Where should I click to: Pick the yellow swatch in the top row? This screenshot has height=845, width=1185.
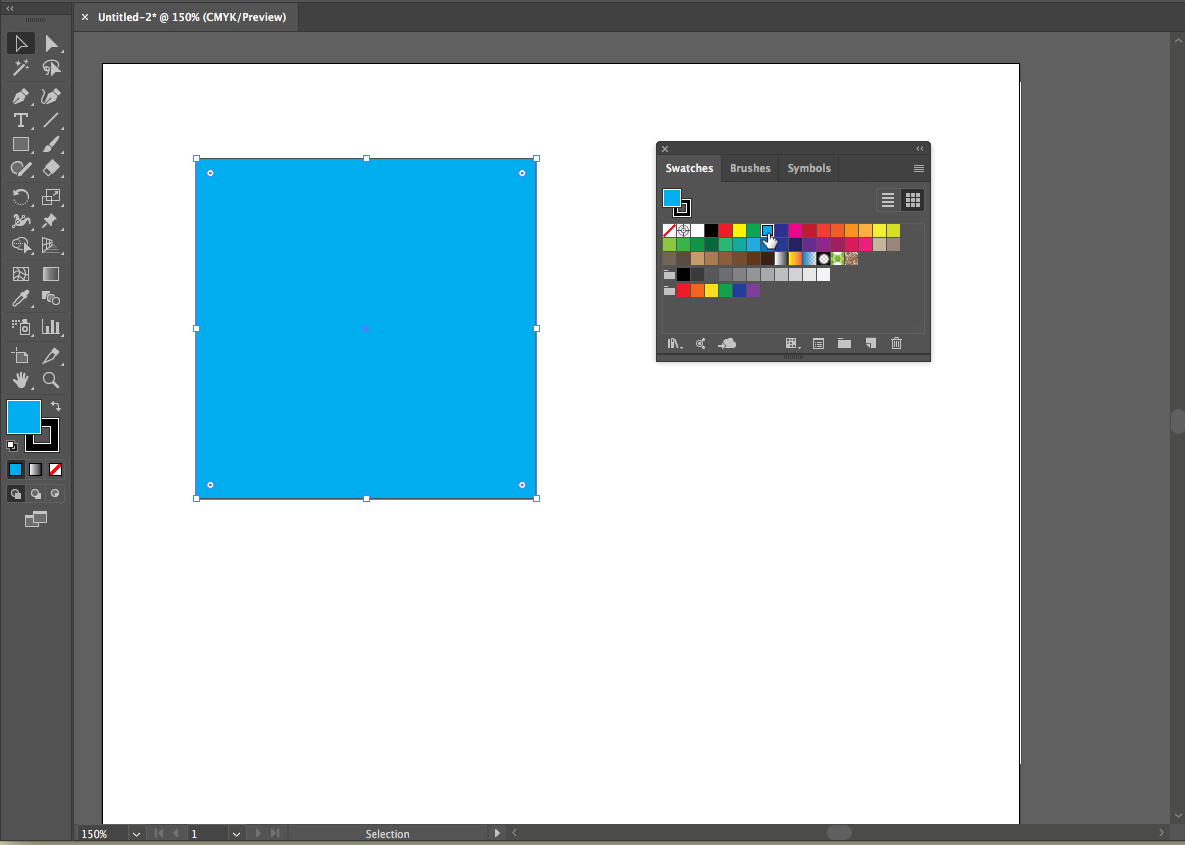click(739, 231)
